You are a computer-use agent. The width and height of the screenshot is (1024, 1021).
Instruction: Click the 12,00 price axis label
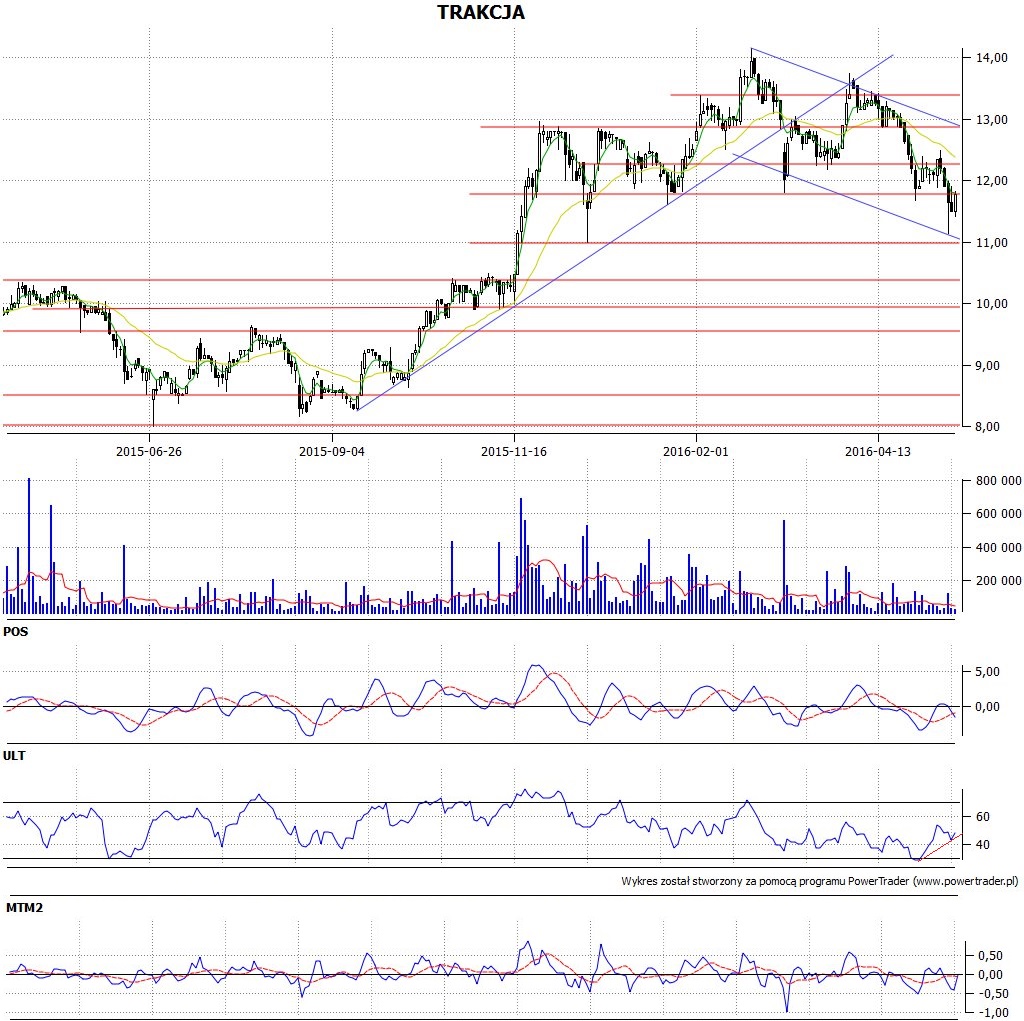pos(991,181)
